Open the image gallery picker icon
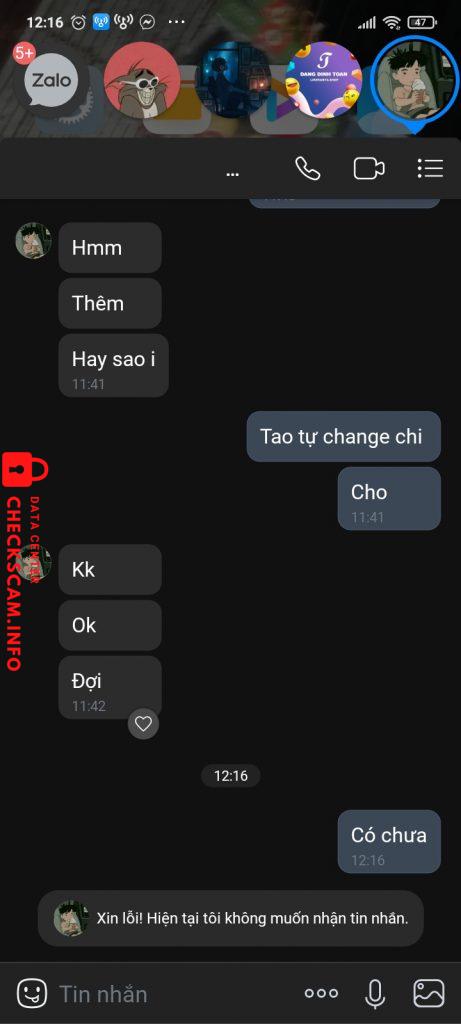Image resolution: width=461 pixels, height=1024 pixels. click(429, 993)
